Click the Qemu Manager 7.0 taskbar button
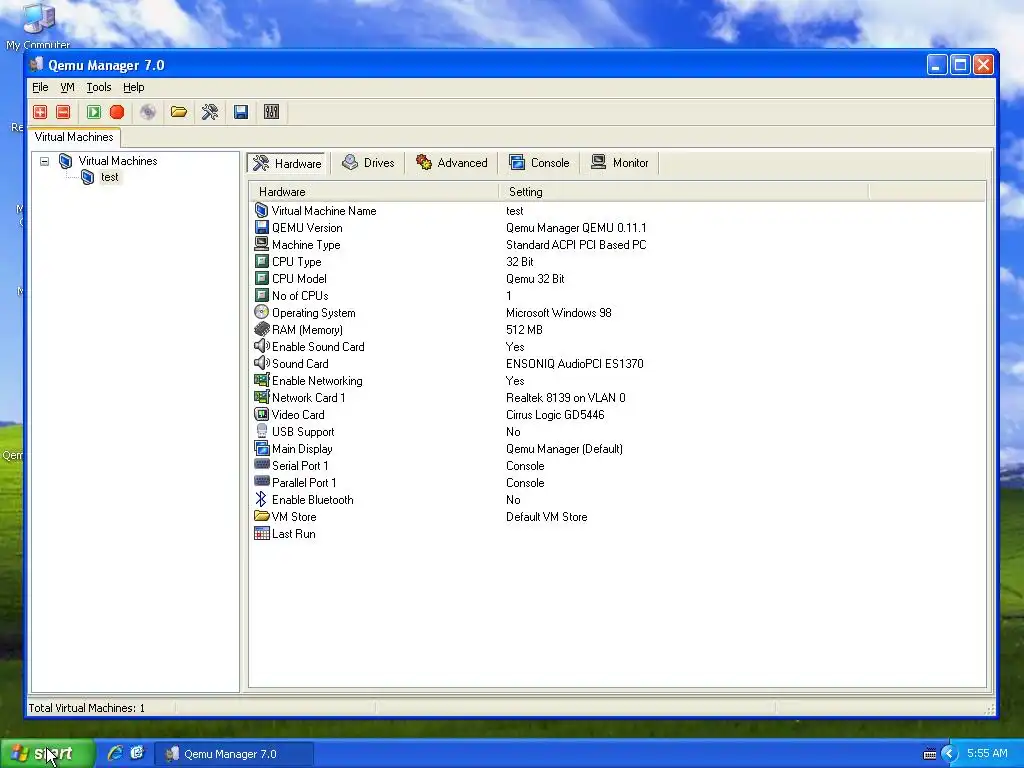This screenshot has height=768, width=1024. [234, 754]
